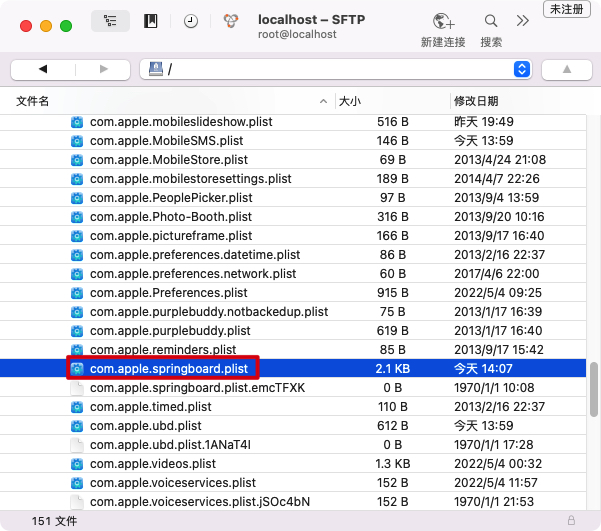
Task: Select com.apple.purplebuddy.plist file icon
Action: coord(77,331)
